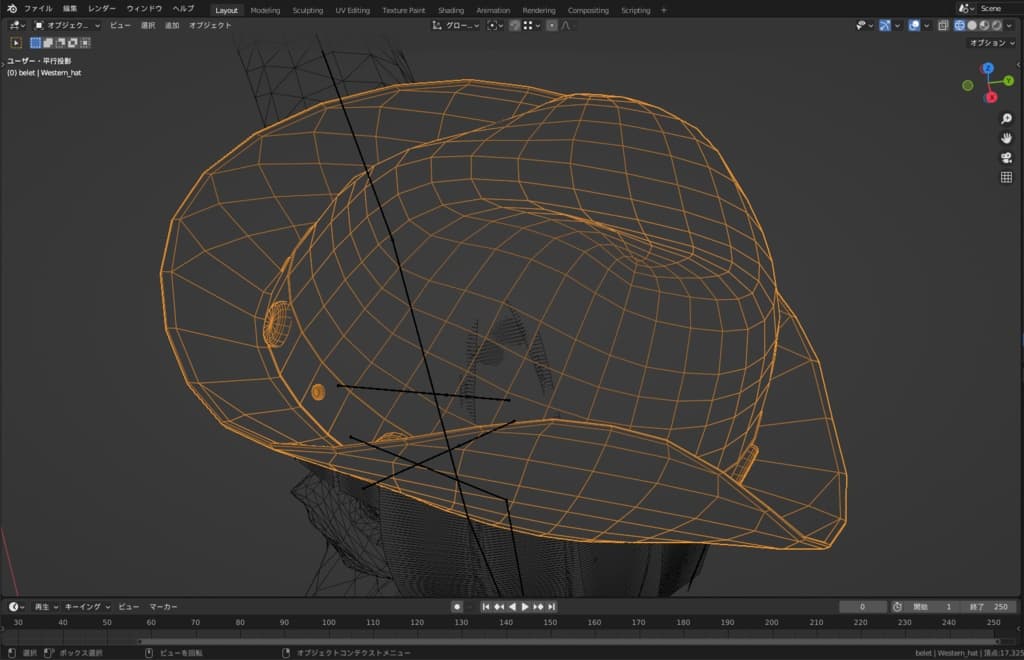Expand the オプション dropdown
The image size is (1024, 660).
click(991, 43)
